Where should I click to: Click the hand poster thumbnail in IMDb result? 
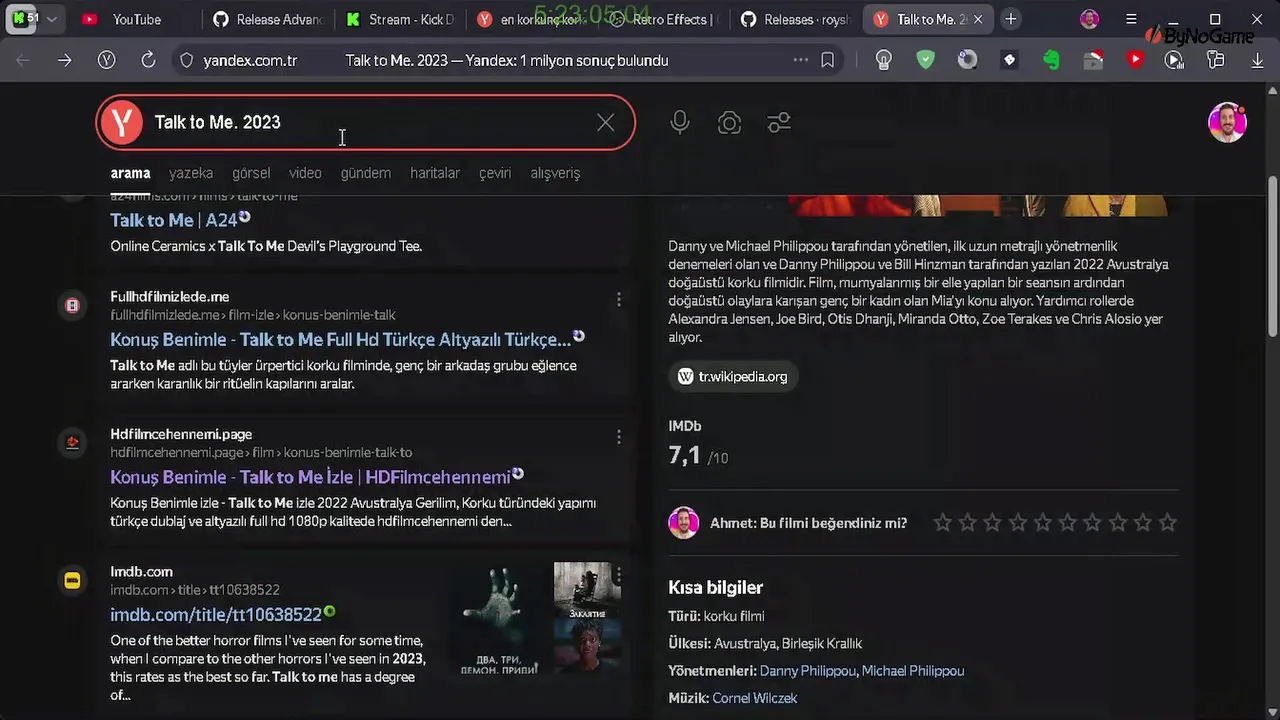point(499,620)
